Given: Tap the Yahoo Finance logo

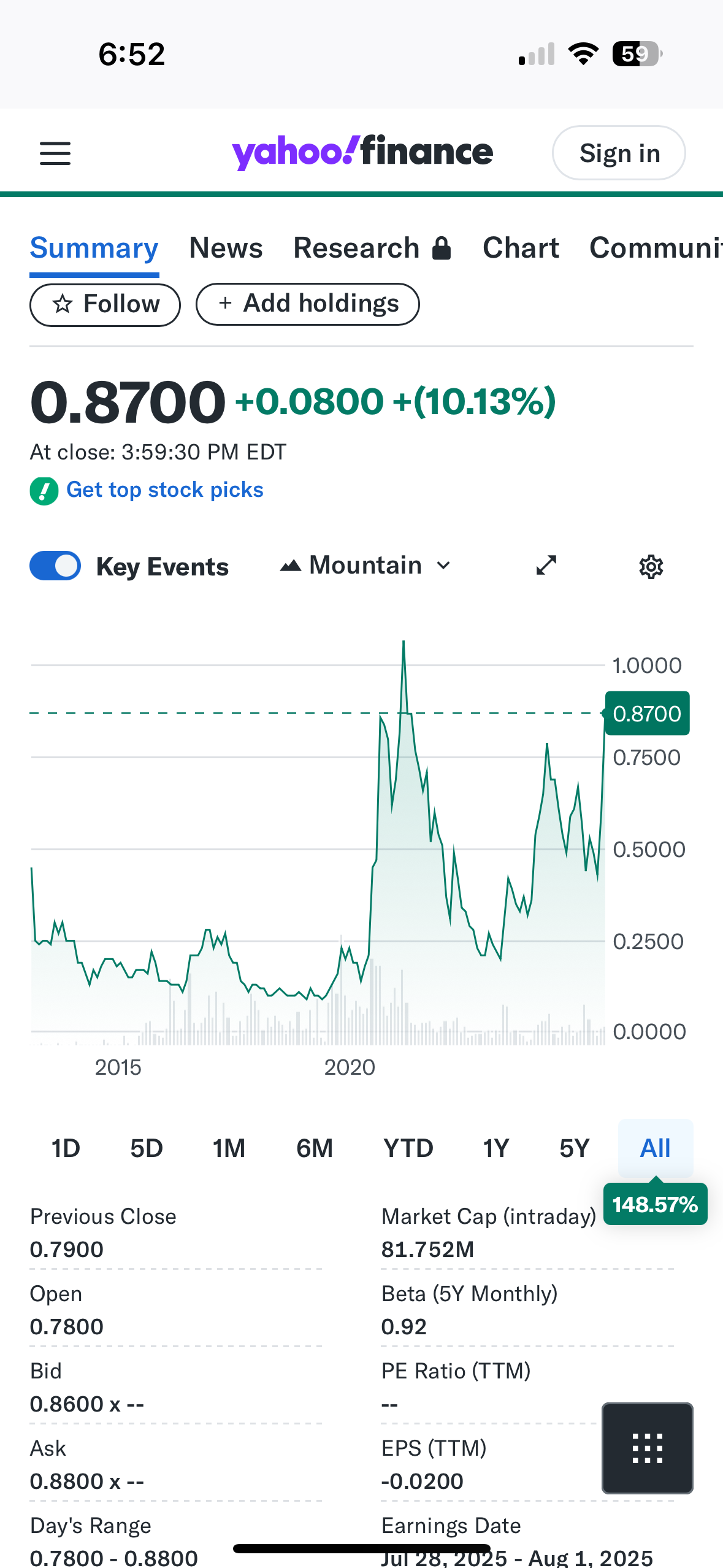Looking at the screenshot, I should click(362, 153).
